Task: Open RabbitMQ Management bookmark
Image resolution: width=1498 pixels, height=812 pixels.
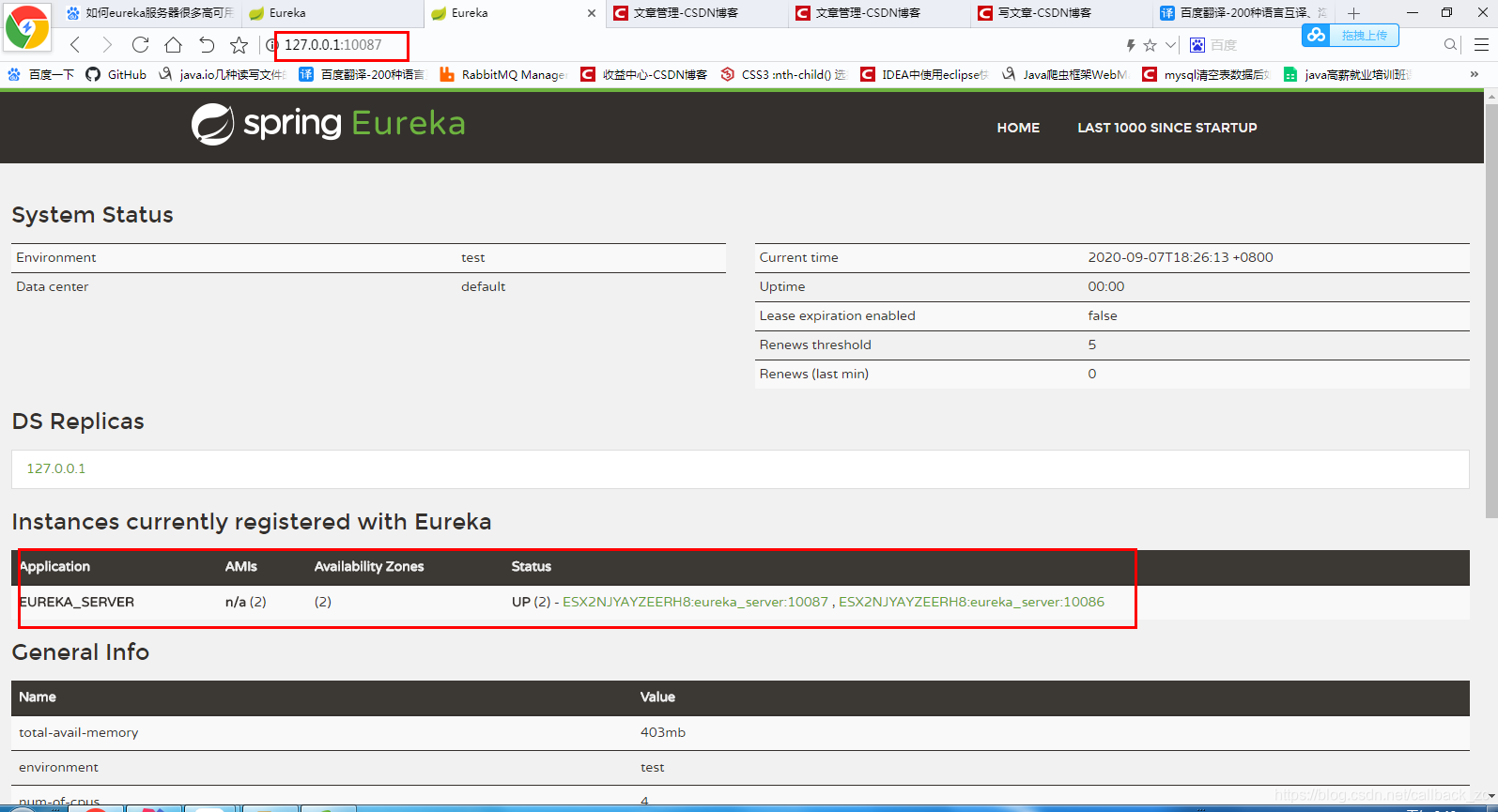Action: click(x=502, y=74)
